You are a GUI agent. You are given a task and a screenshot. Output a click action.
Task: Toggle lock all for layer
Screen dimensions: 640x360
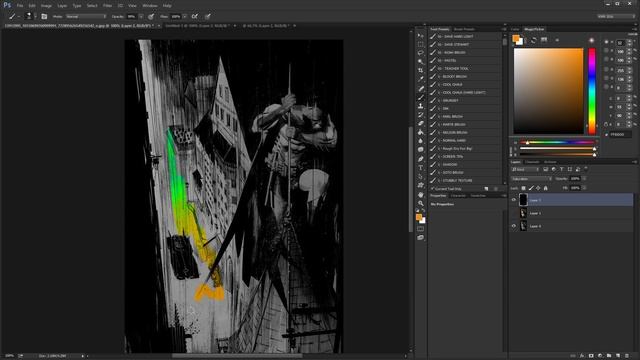coord(546,188)
